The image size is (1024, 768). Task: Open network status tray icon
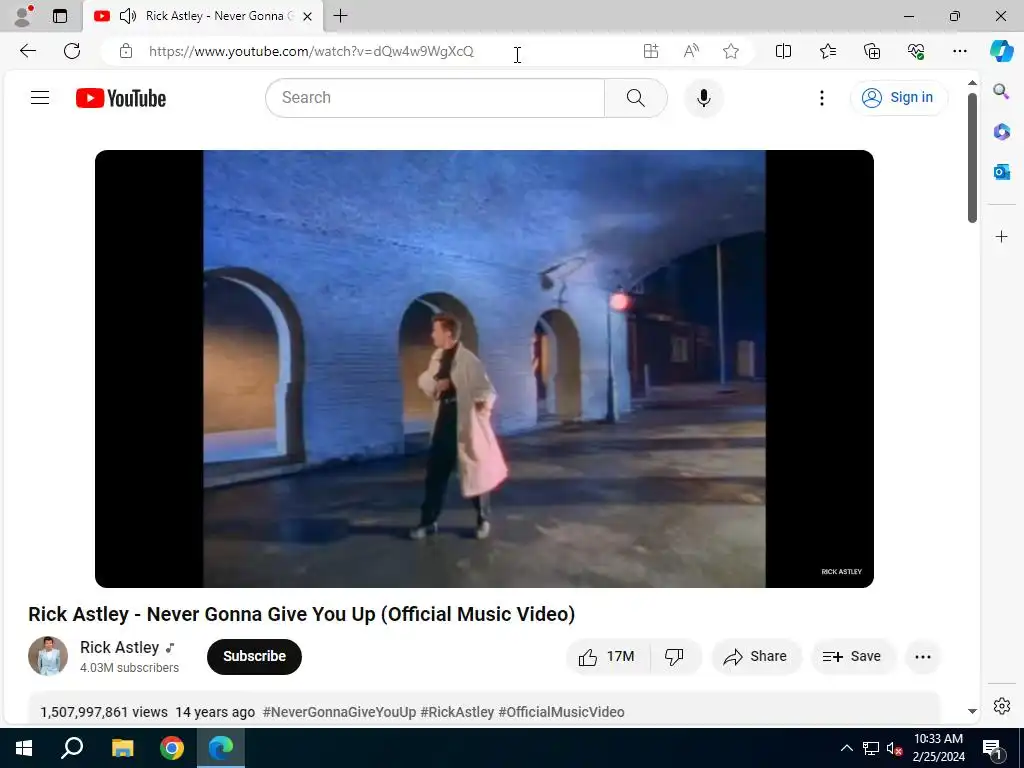[x=871, y=748]
